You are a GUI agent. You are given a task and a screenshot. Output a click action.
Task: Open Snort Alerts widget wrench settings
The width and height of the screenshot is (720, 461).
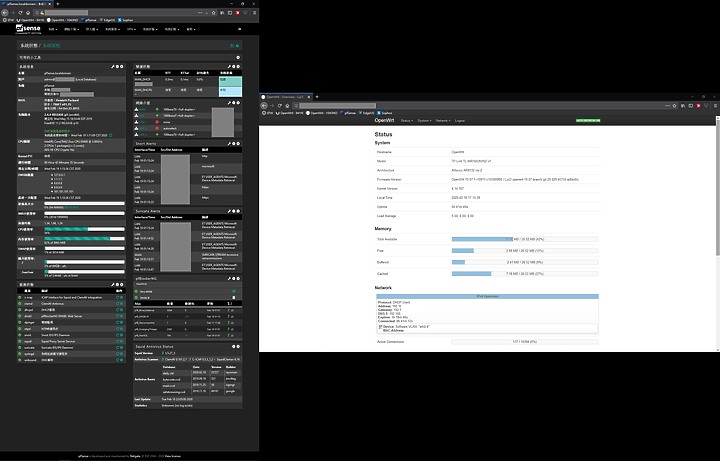click(229, 144)
